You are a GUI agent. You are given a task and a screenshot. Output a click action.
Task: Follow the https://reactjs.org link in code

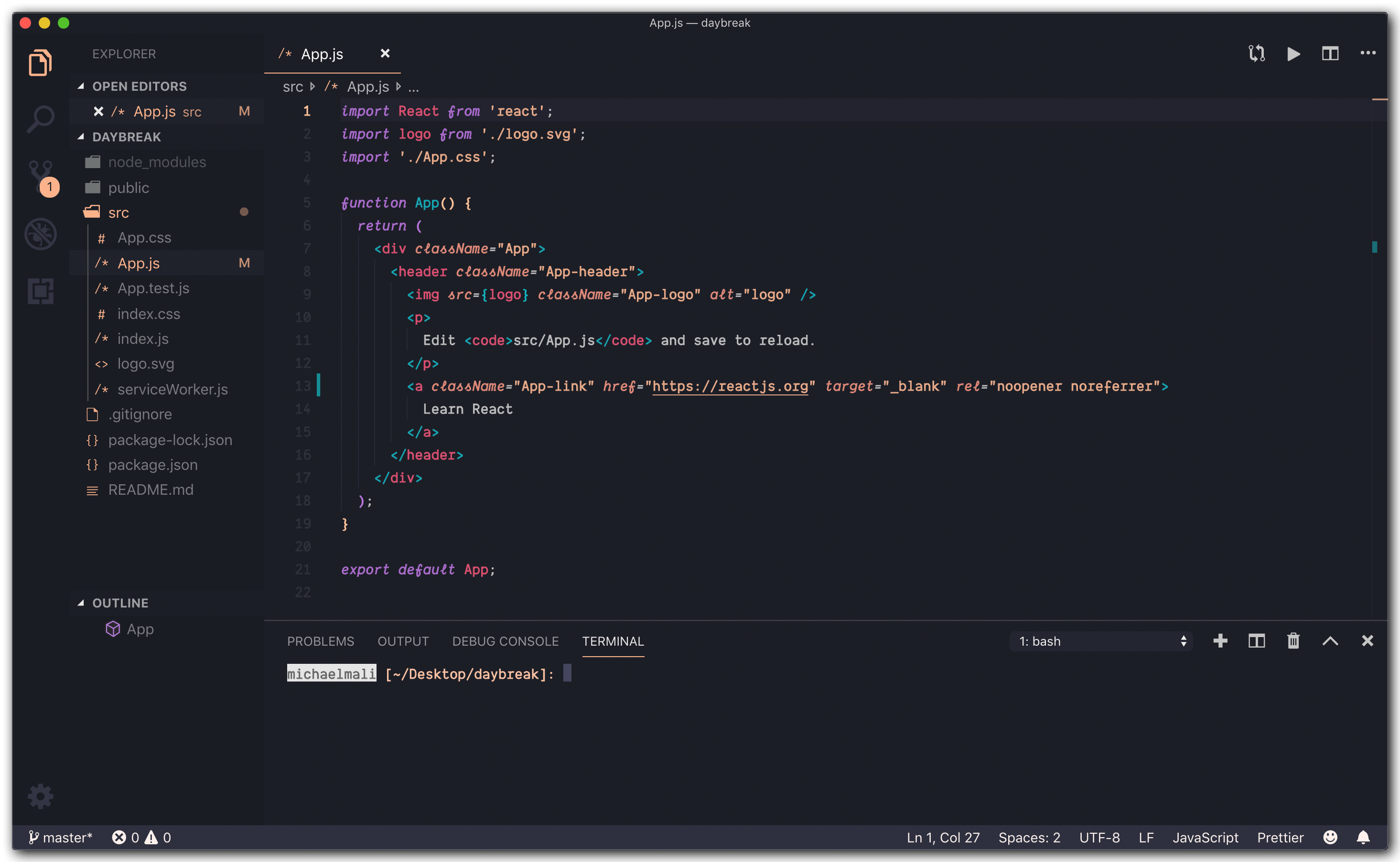pos(730,386)
